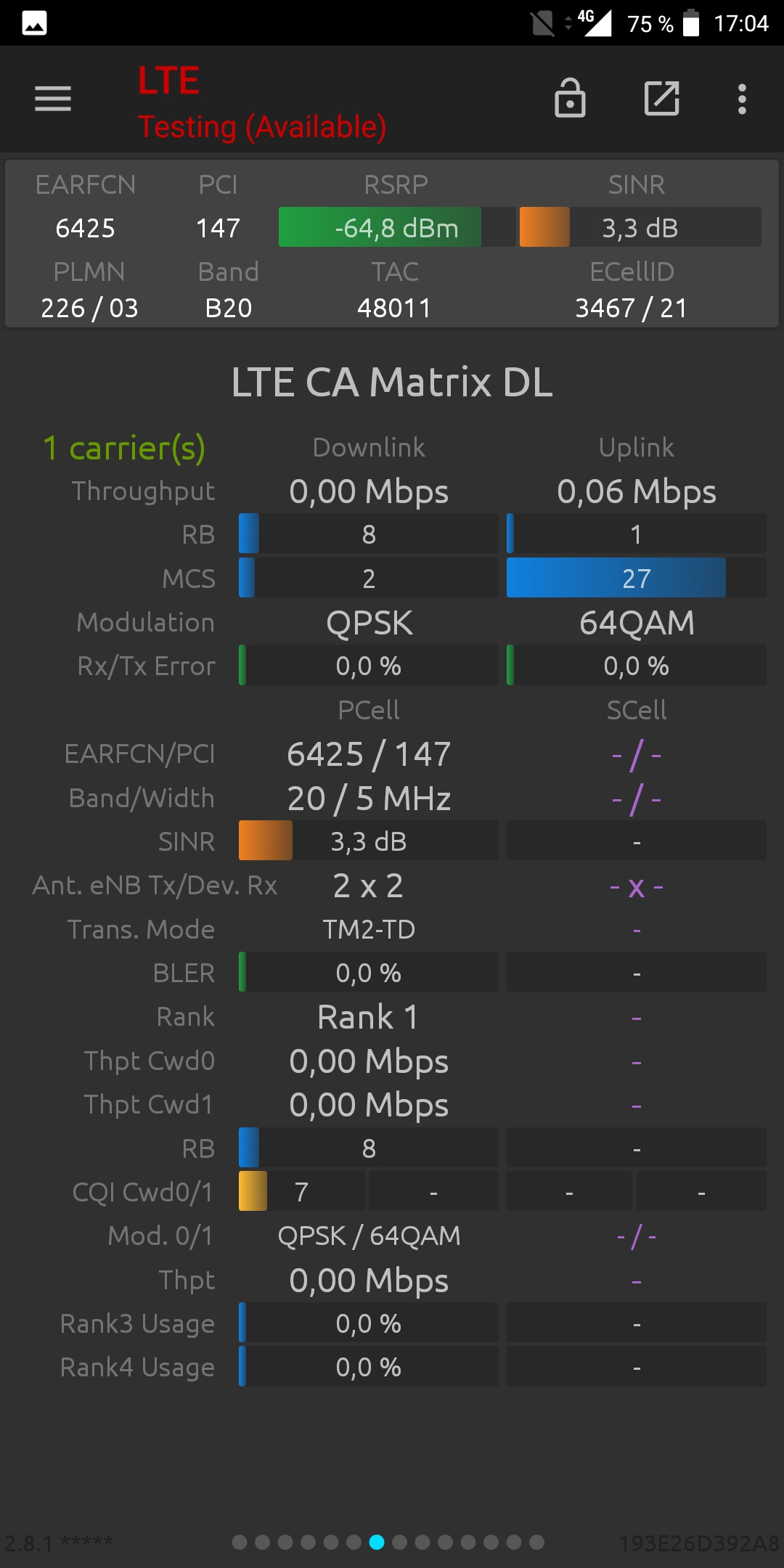Tap the export/share icon in toolbar
784x1568 pixels.
(x=662, y=98)
